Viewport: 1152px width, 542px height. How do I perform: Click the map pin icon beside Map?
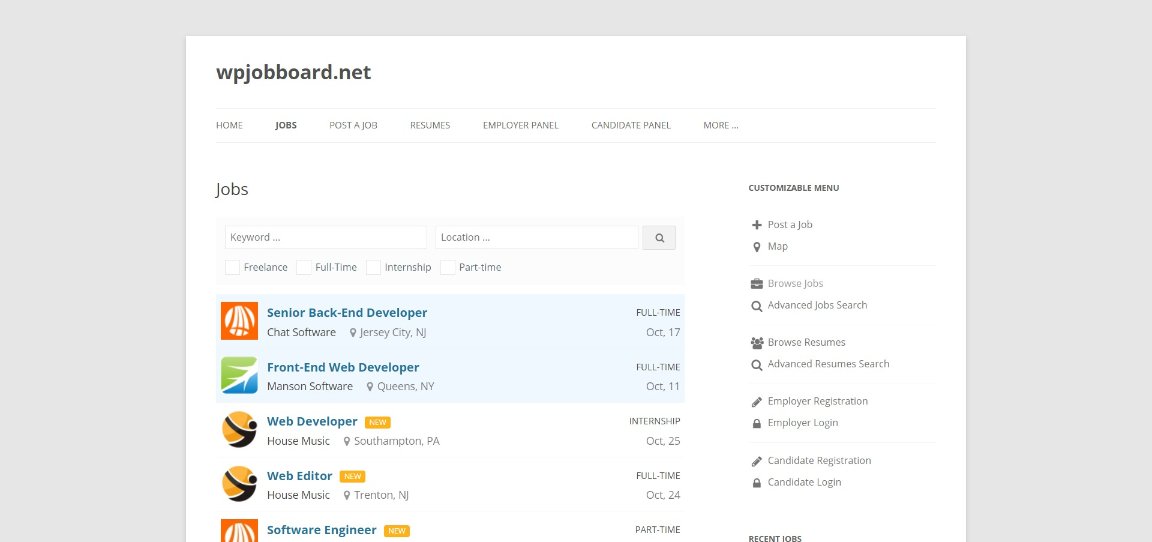point(757,247)
